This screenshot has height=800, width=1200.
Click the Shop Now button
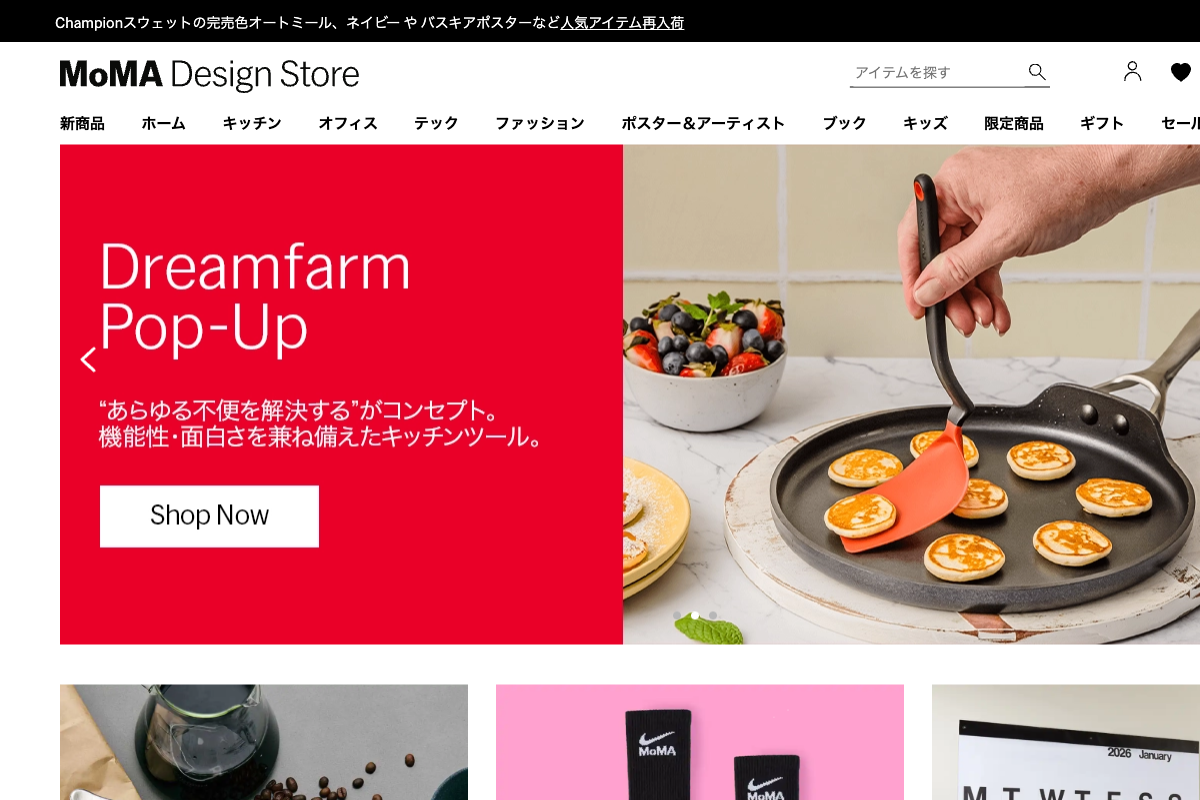click(209, 516)
